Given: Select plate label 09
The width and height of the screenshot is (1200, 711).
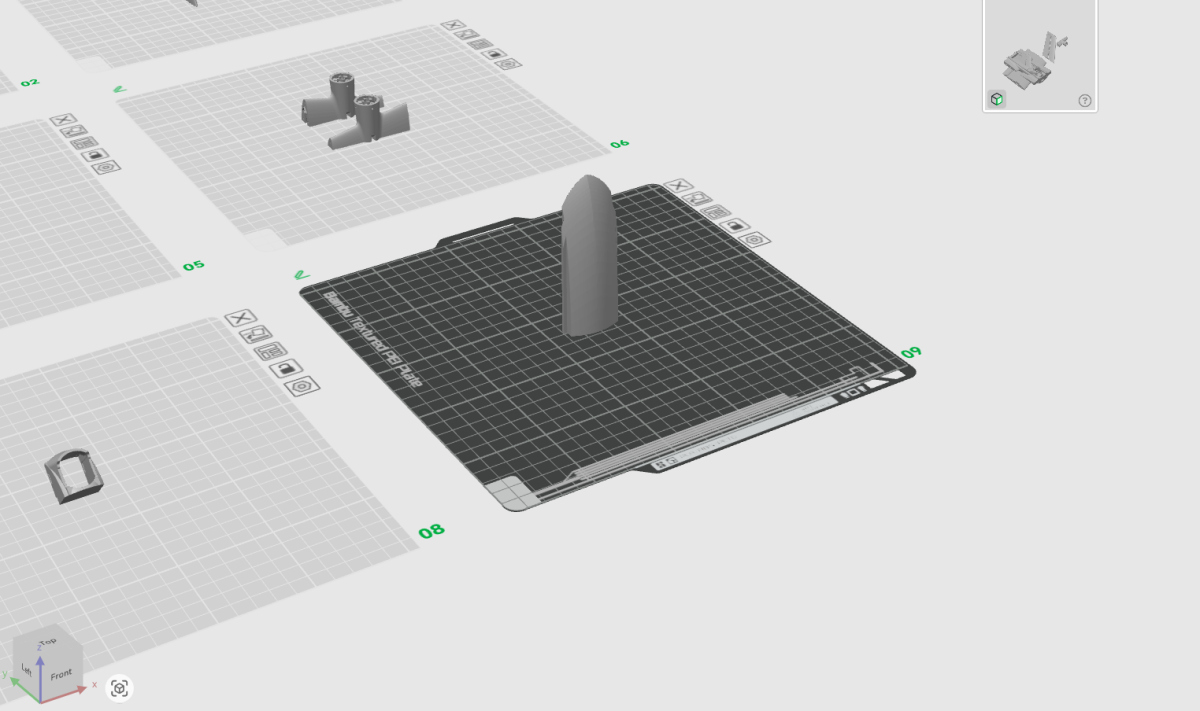Looking at the screenshot, I should click(911, 353).
